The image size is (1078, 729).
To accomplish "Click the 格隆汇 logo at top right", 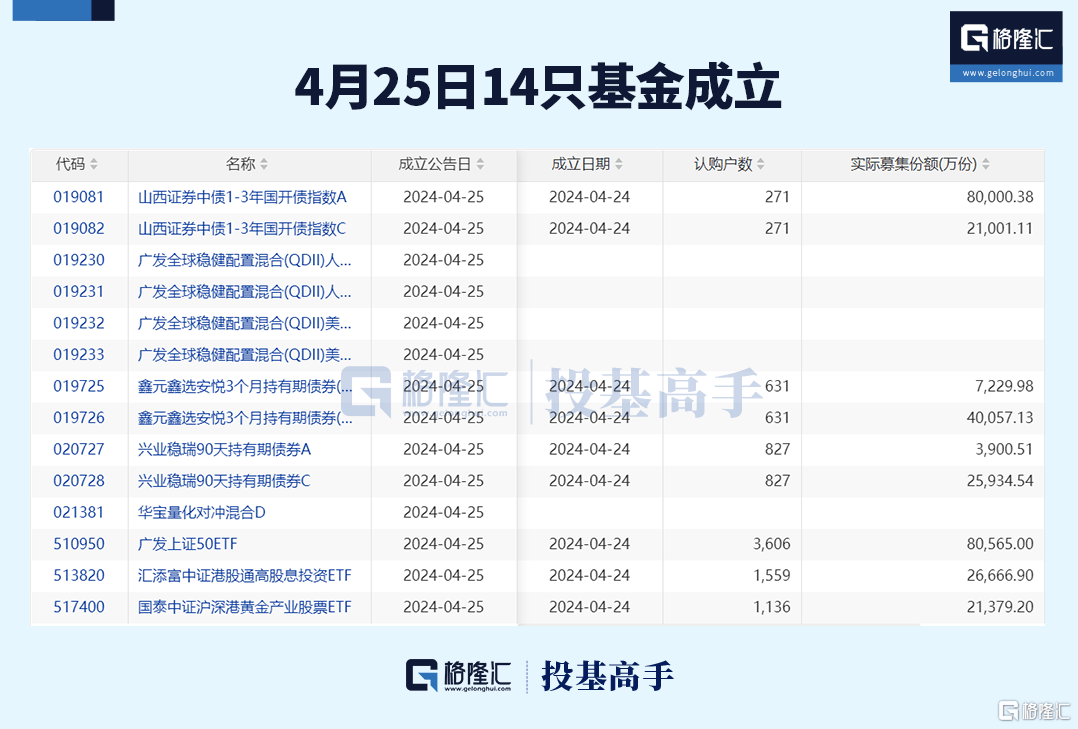I will (1006, 39).
